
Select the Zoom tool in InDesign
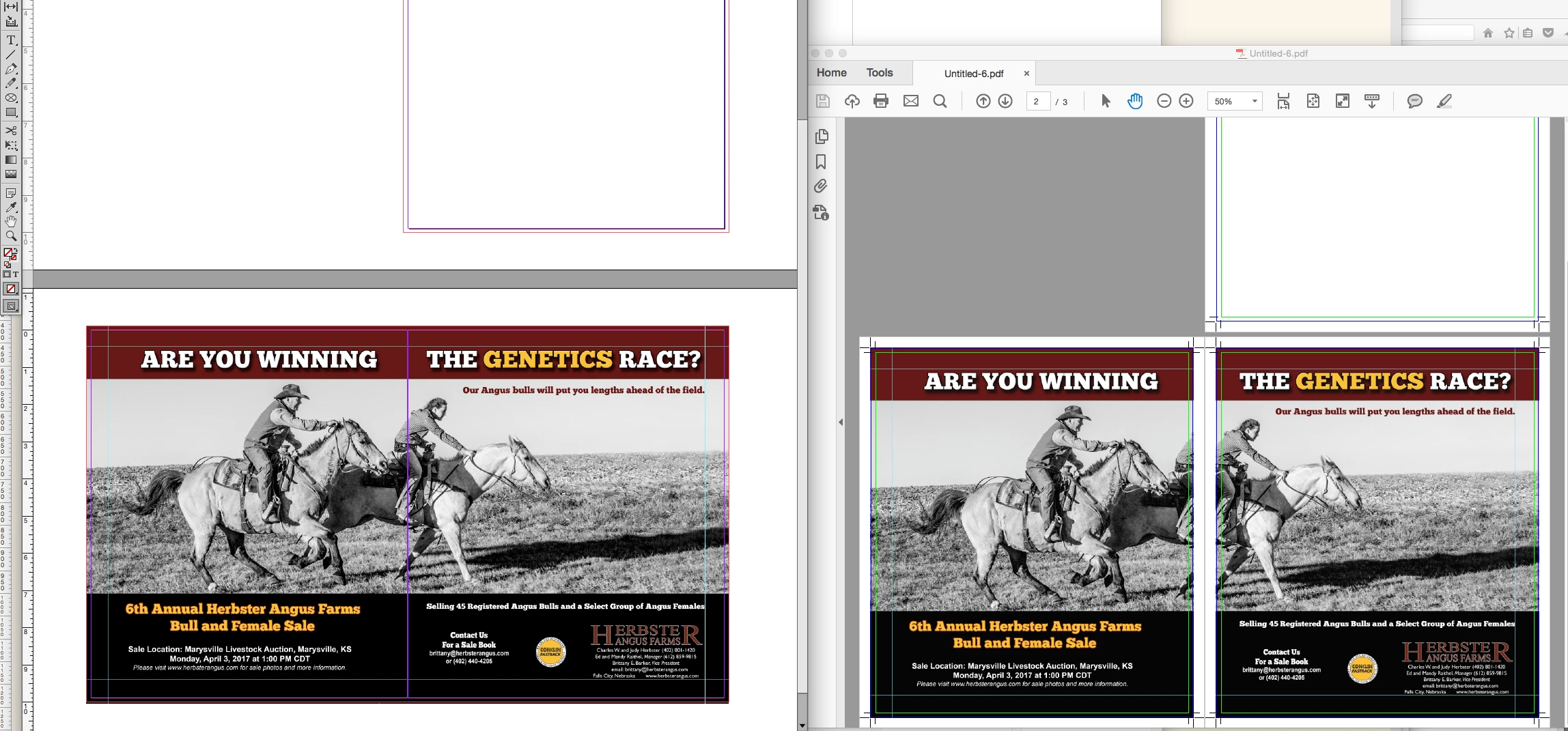[11, 236]
